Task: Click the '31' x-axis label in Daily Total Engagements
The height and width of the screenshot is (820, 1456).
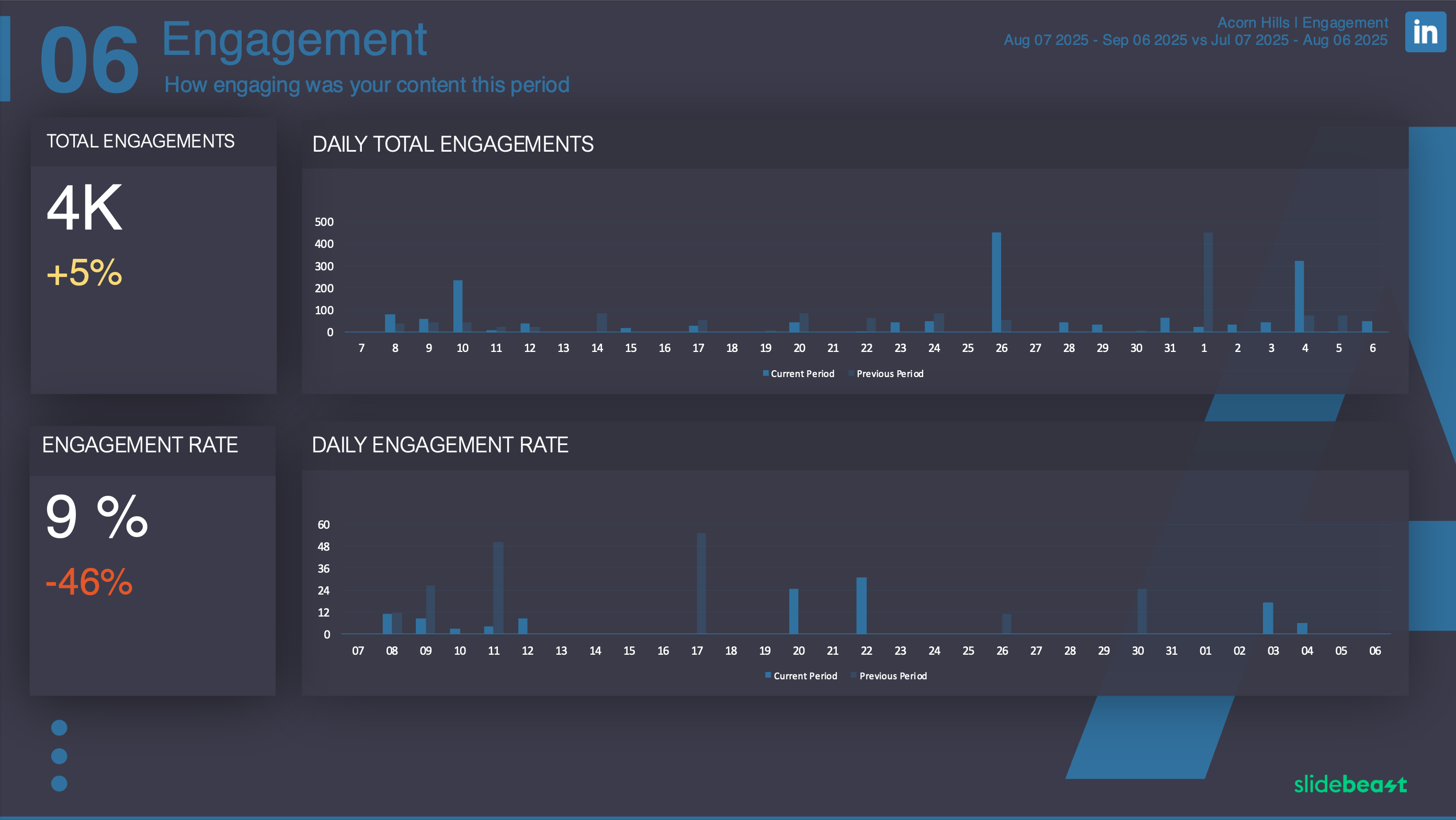Action: tap(1170, 348)
